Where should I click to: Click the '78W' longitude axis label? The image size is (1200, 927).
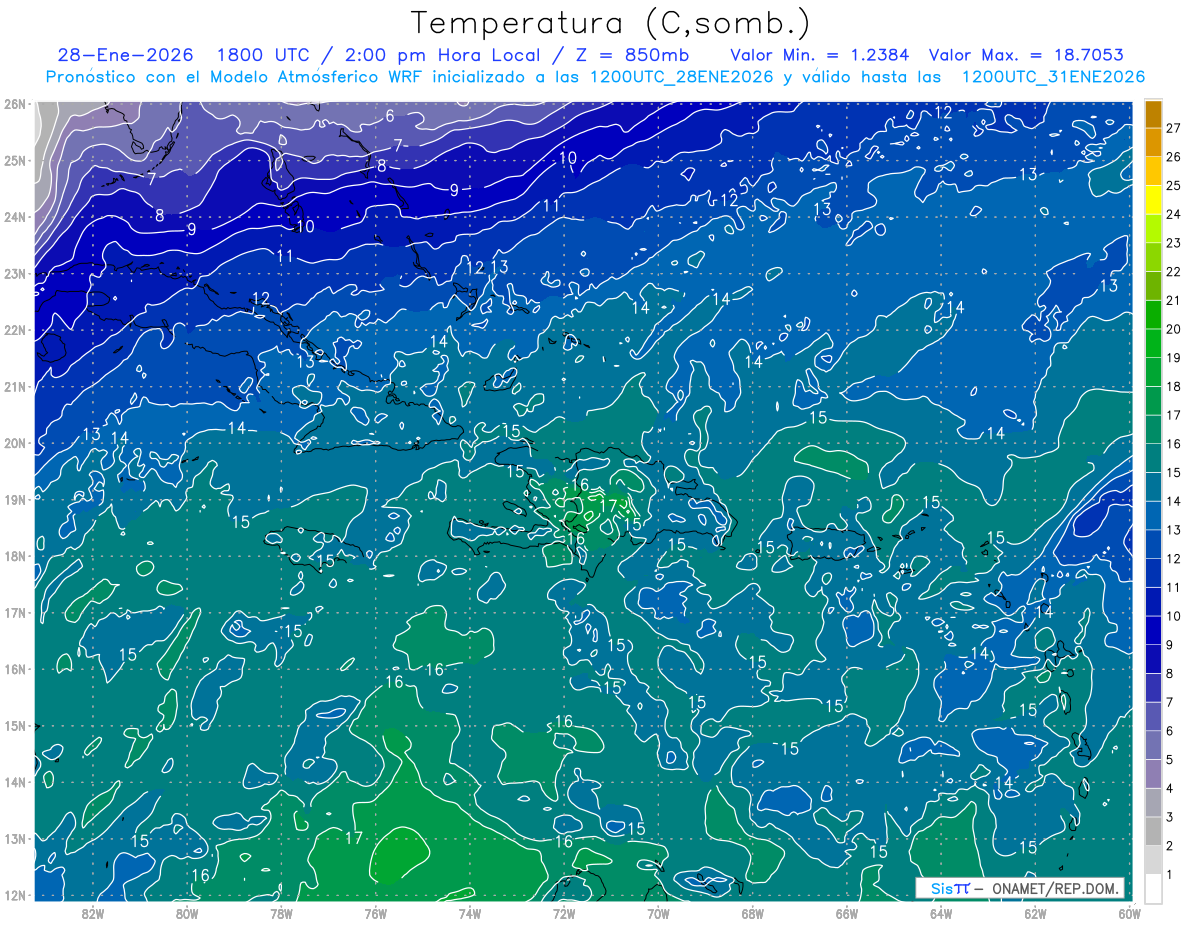(x=281, y=912)
